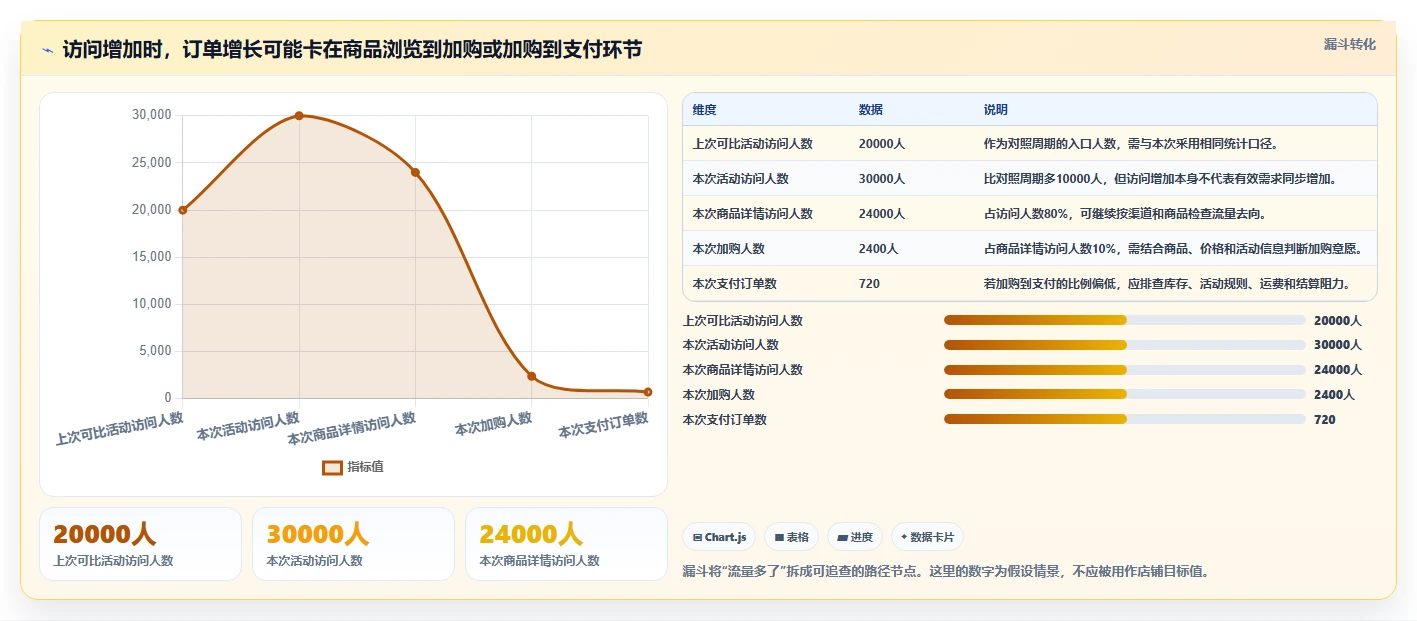
Task: Click the 指标值 legend text
Action: pyautogui.click(x=366, y=467)
